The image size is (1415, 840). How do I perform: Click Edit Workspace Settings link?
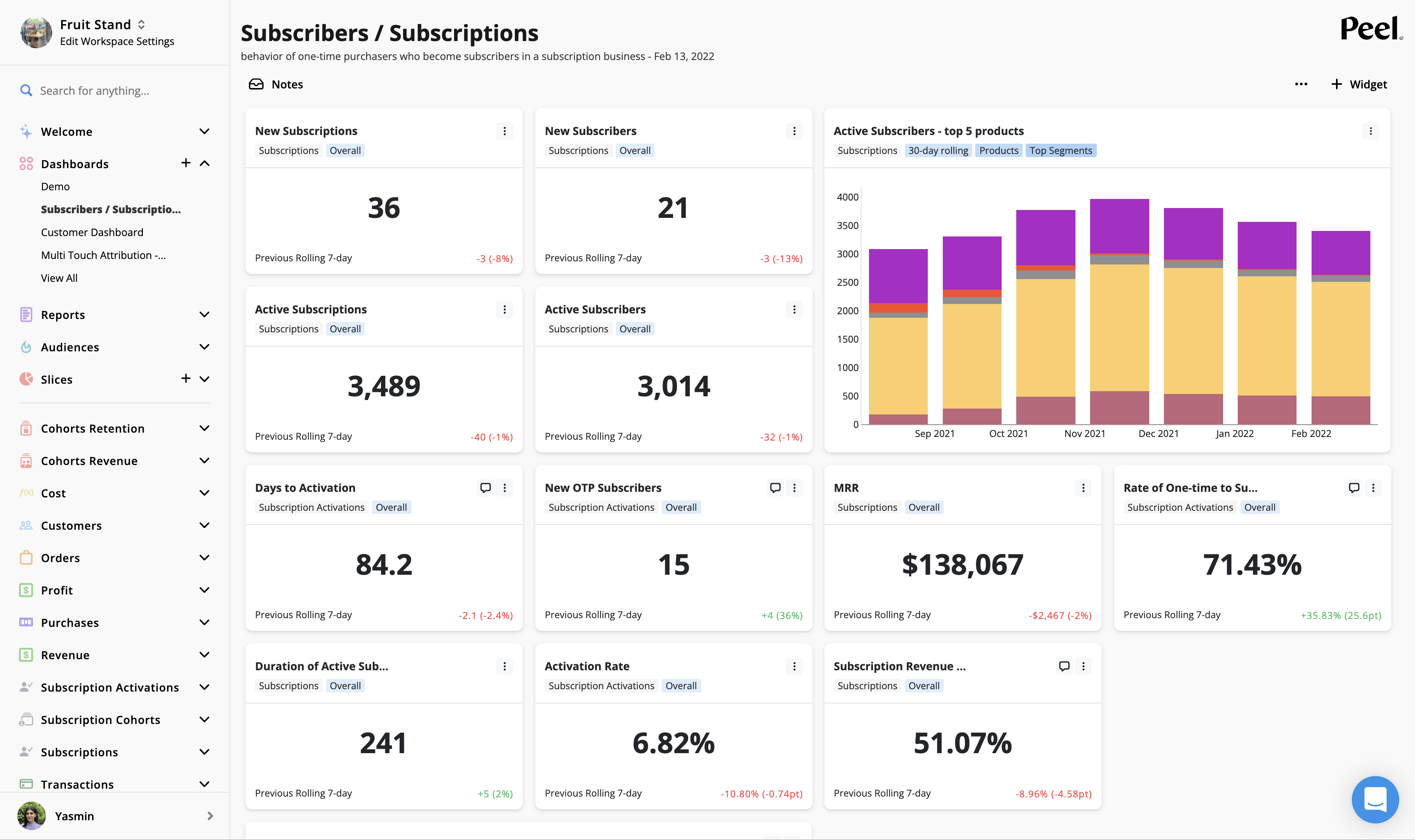coord(116,41)
